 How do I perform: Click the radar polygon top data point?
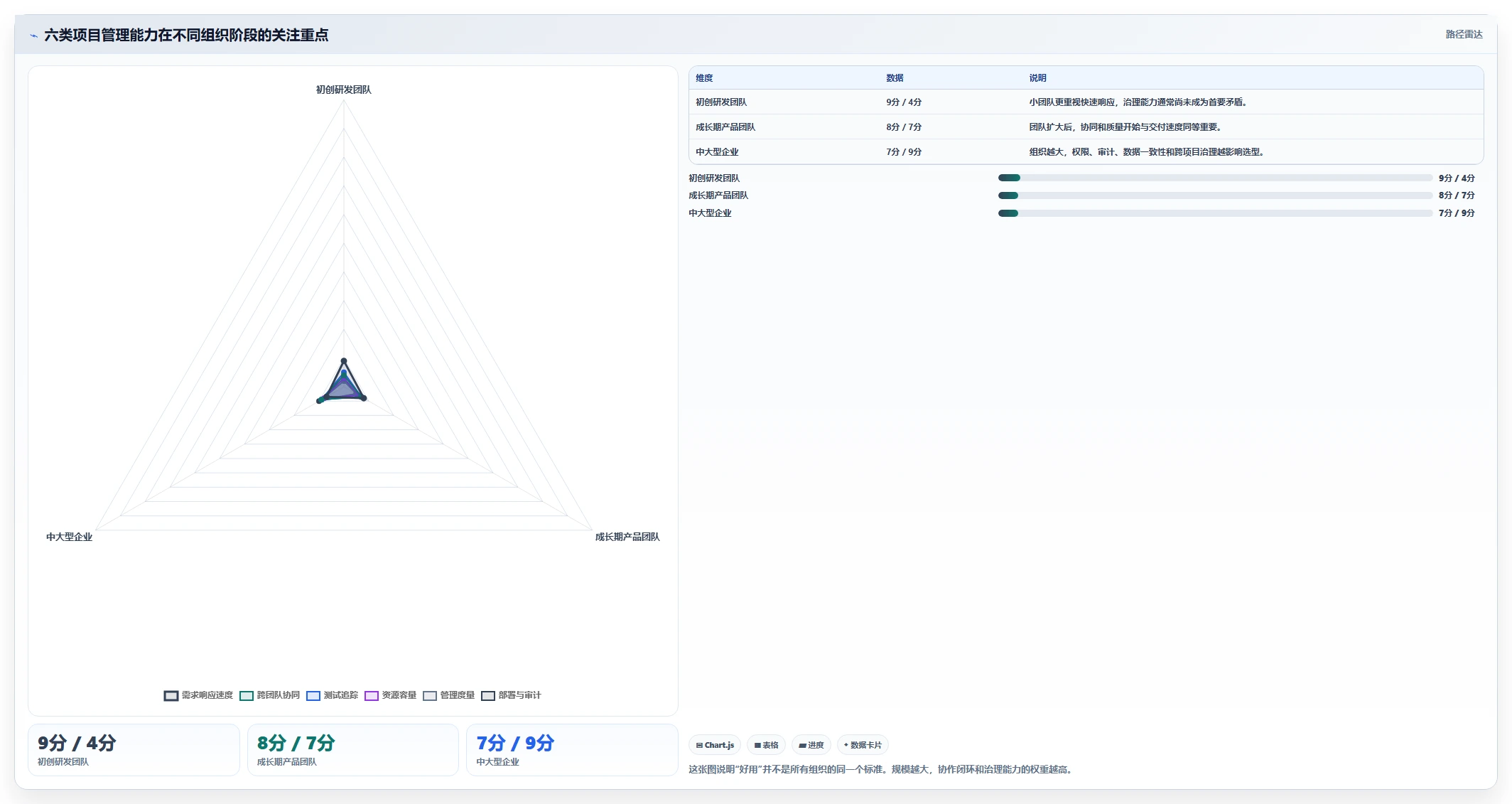[344, 361]
